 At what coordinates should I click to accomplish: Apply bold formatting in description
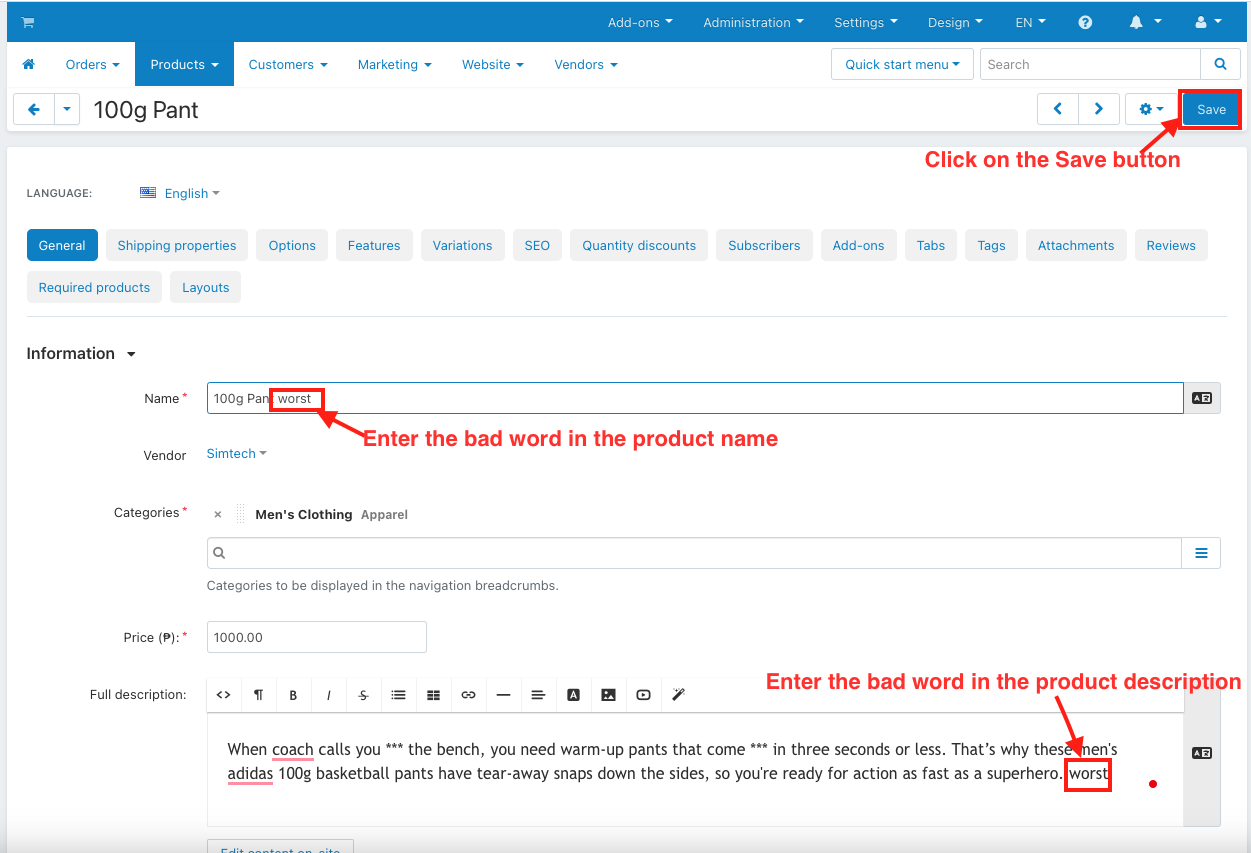(x=293, y=695)
